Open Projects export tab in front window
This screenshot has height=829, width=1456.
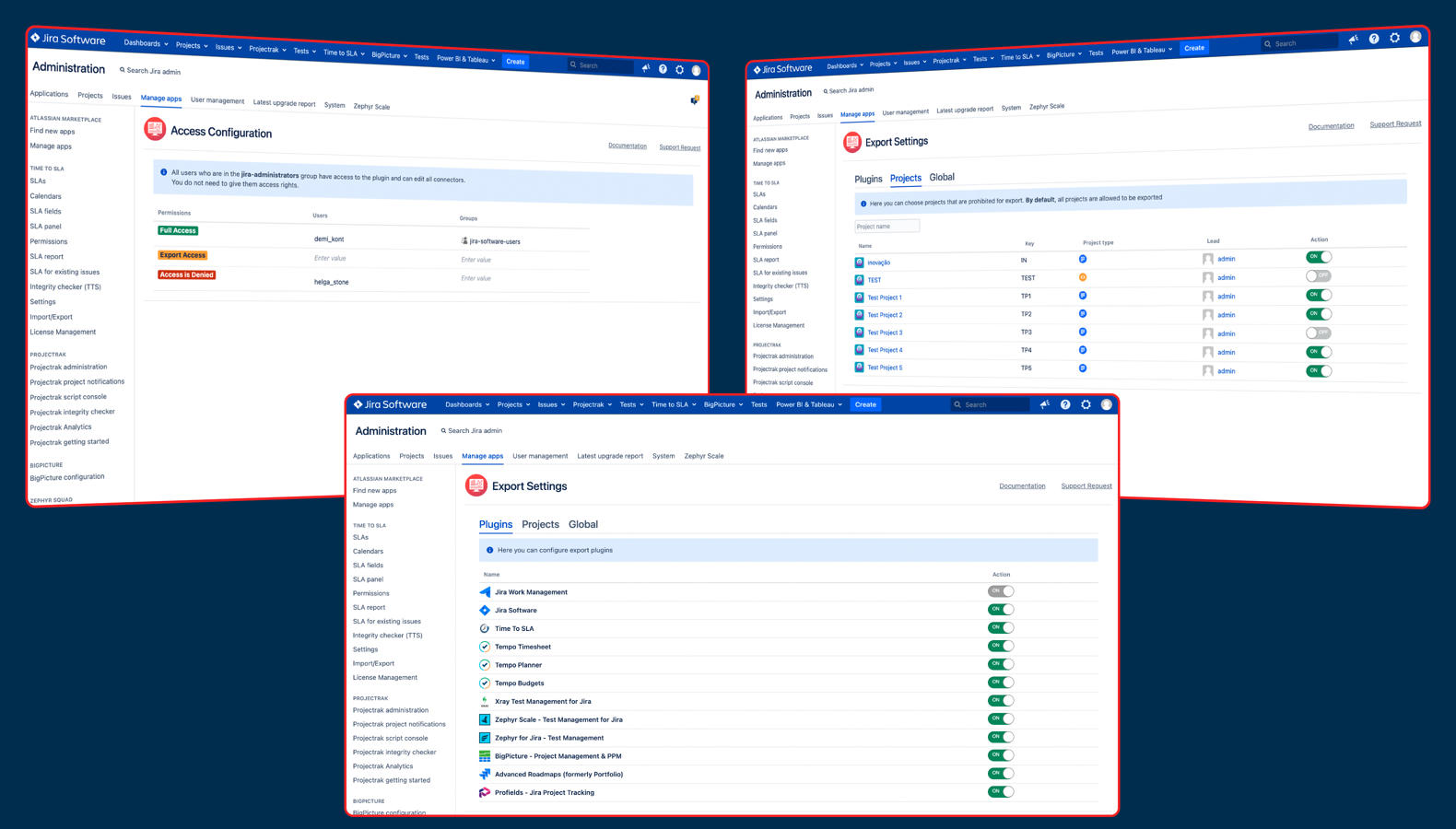[541, 524]
